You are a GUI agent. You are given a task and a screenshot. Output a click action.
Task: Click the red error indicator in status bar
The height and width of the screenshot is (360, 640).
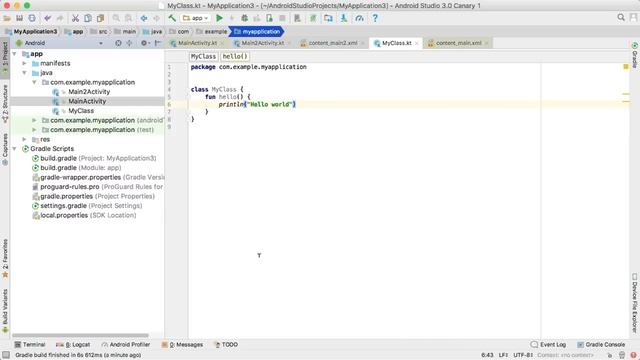pos(633,355)
